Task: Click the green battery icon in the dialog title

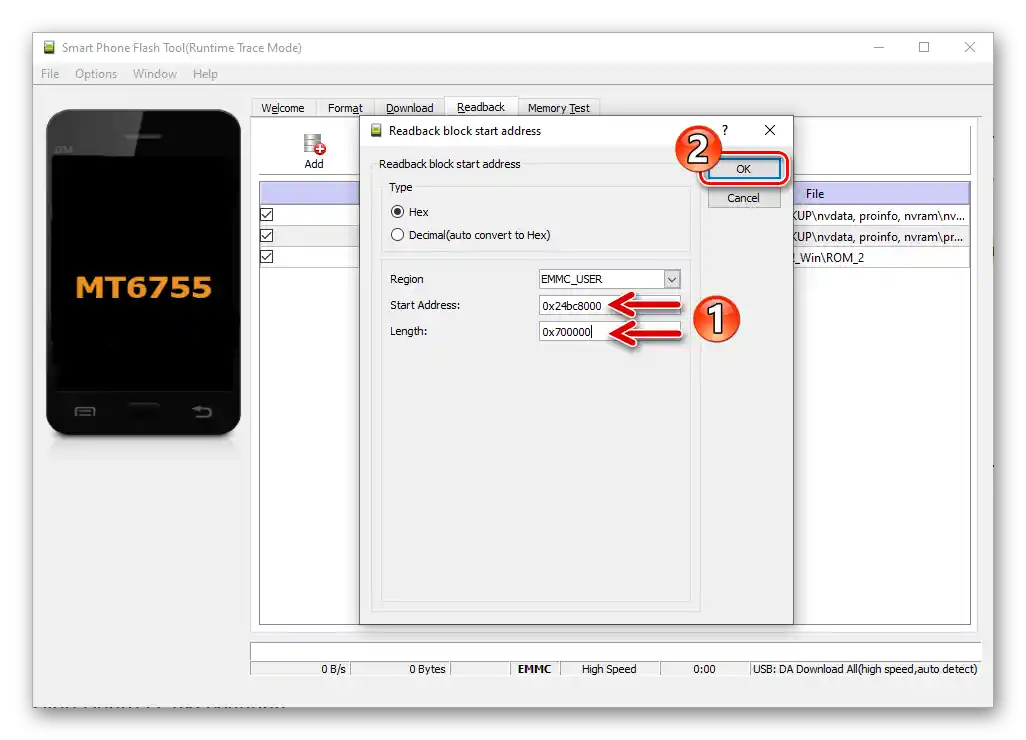Action: [x=377, y=130]
